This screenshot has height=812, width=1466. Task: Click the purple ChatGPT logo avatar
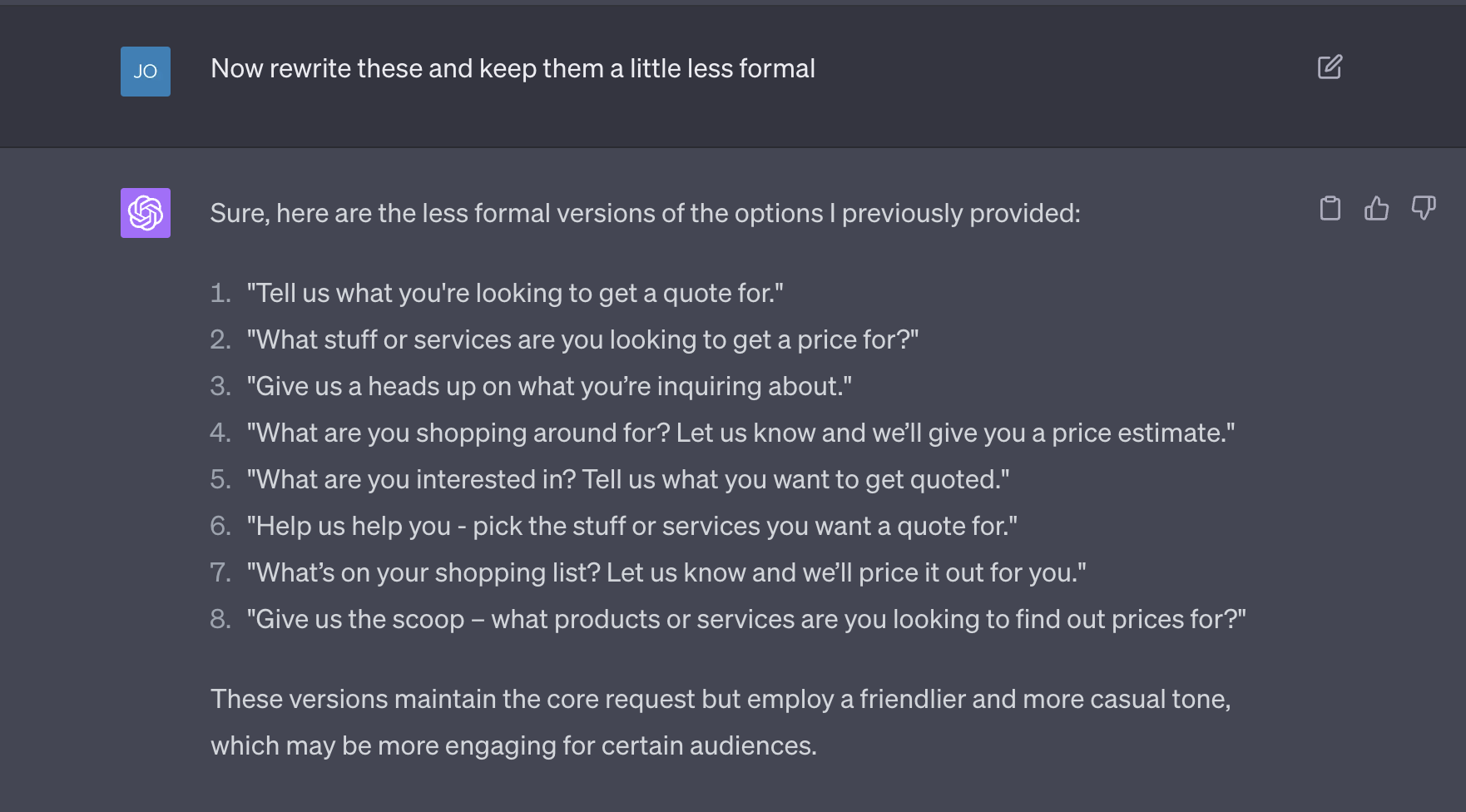[146, 213]
